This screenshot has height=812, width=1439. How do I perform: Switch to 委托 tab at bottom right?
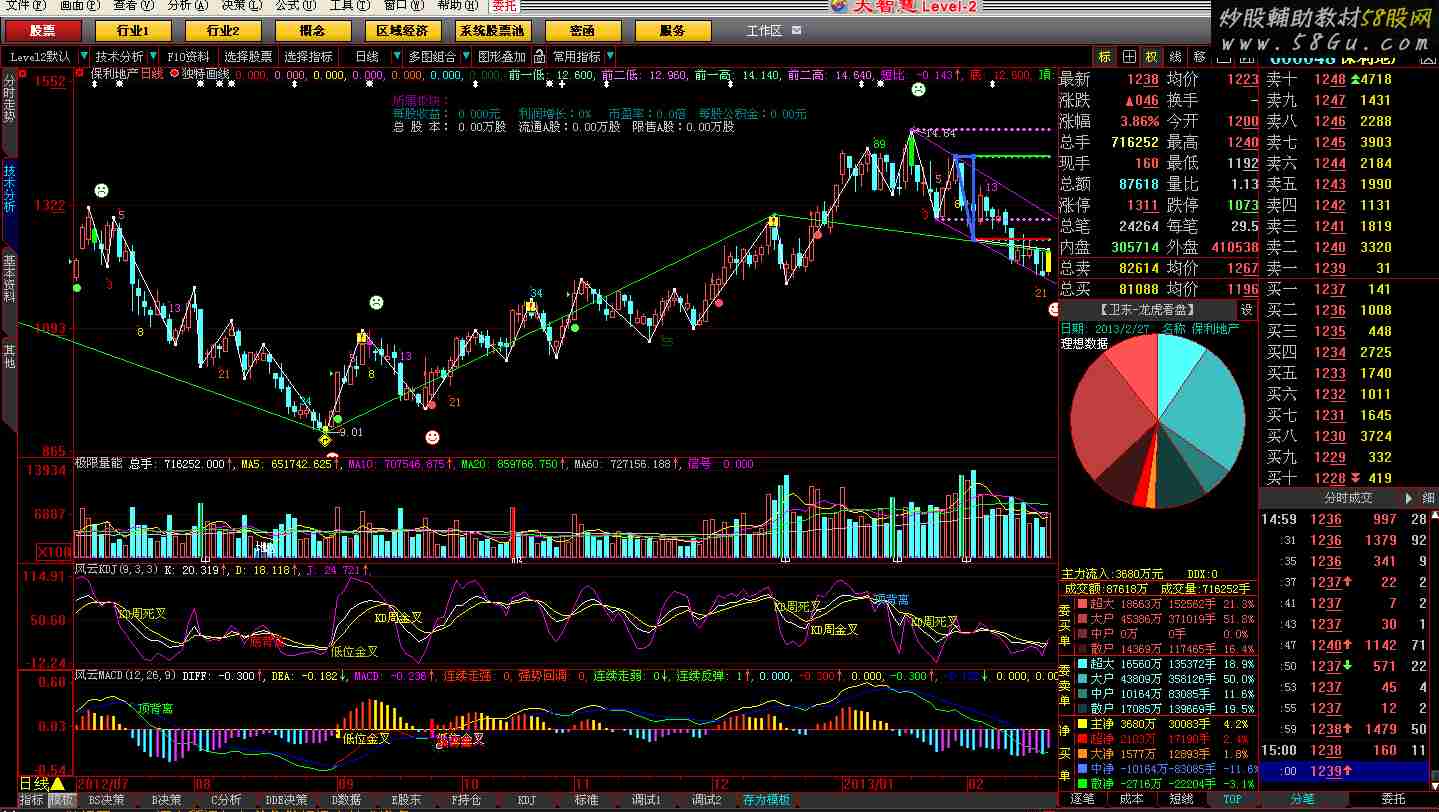click(1393, 799)
